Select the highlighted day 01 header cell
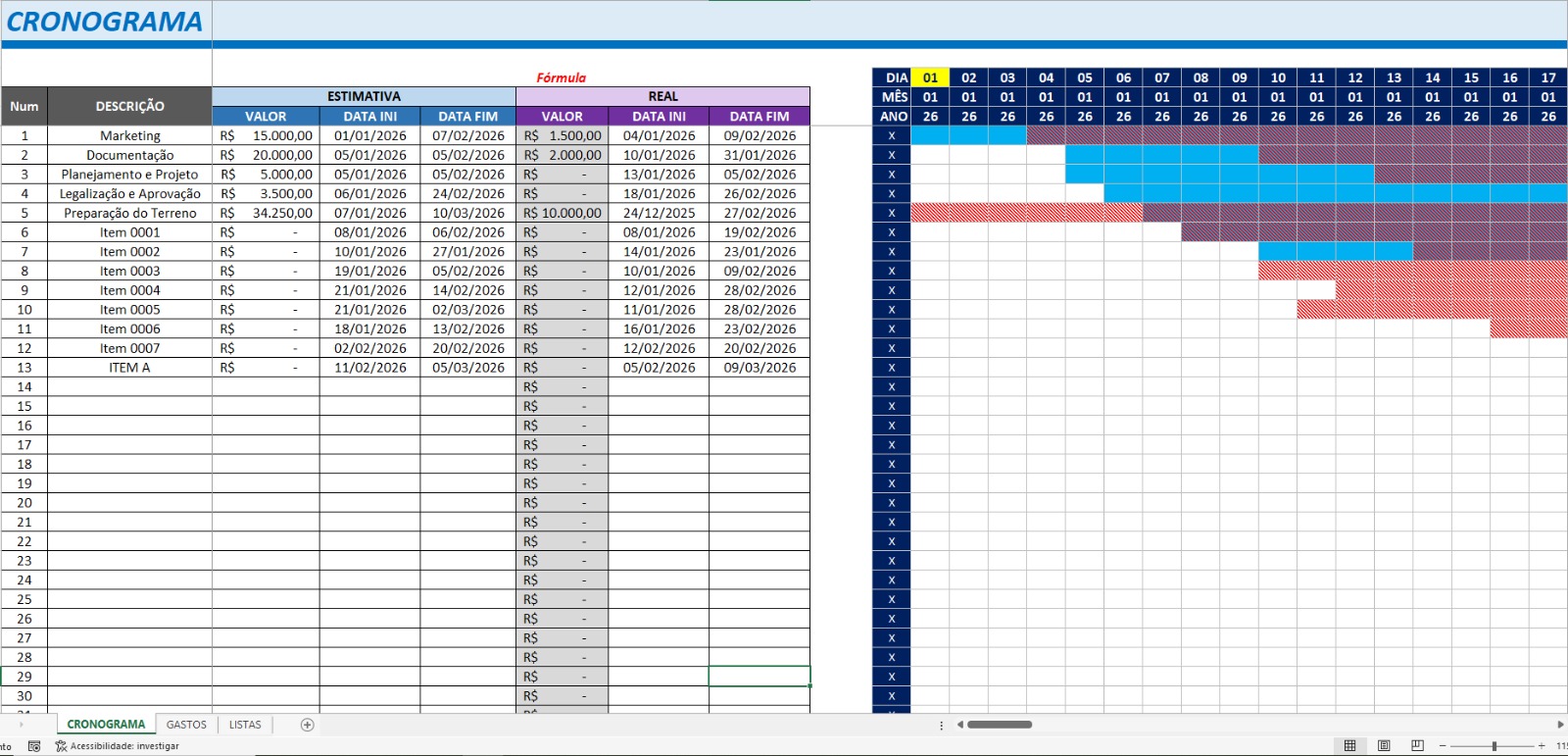 [930, 77]
